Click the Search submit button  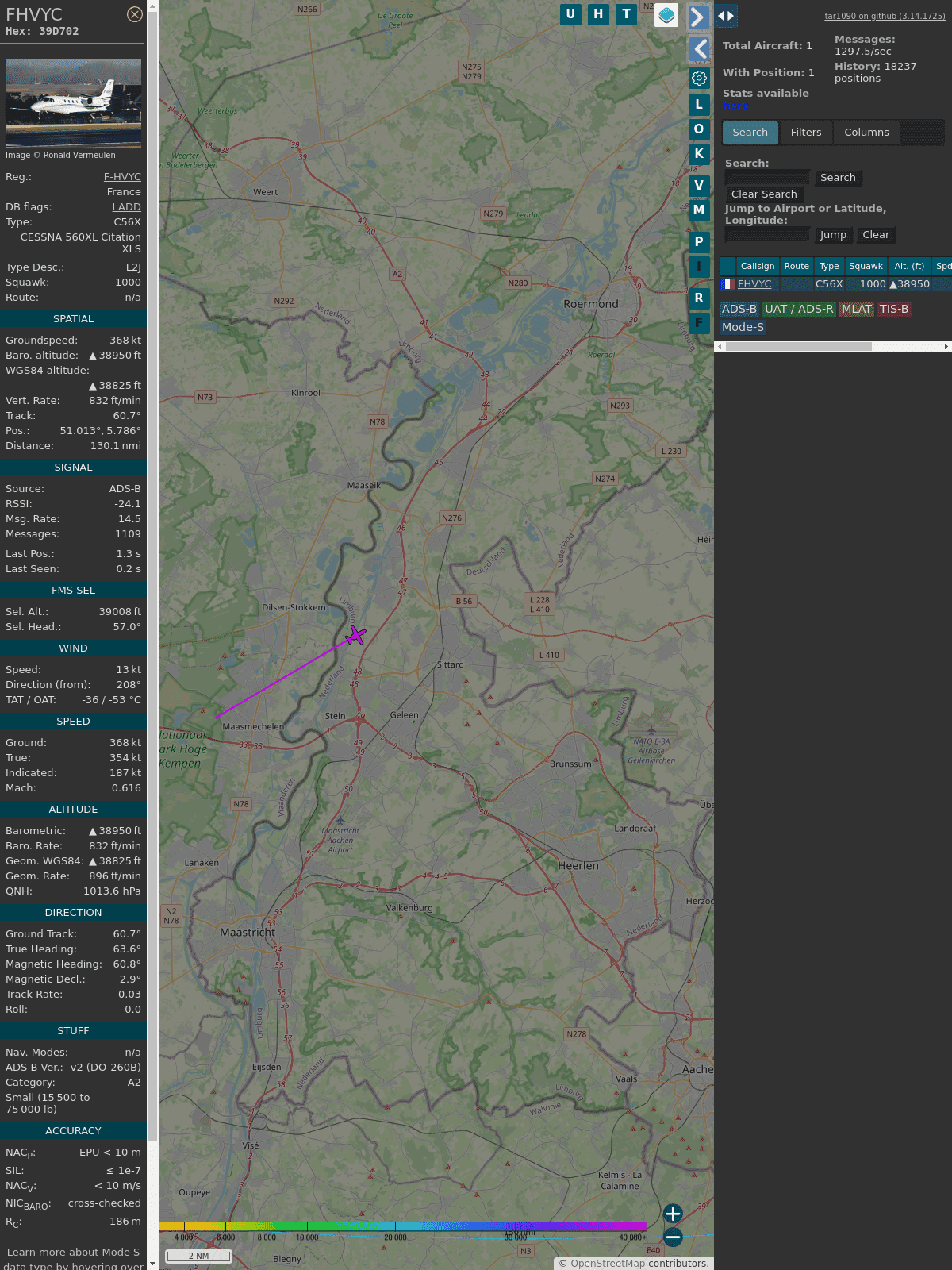coord(838,178)
